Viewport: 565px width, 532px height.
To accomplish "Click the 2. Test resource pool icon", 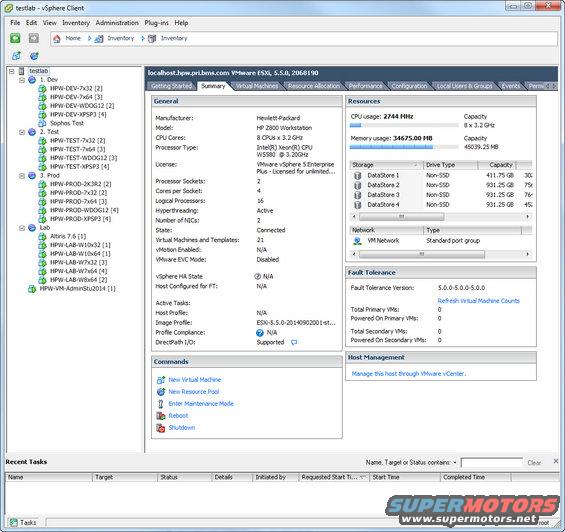I will coord(32,132).
